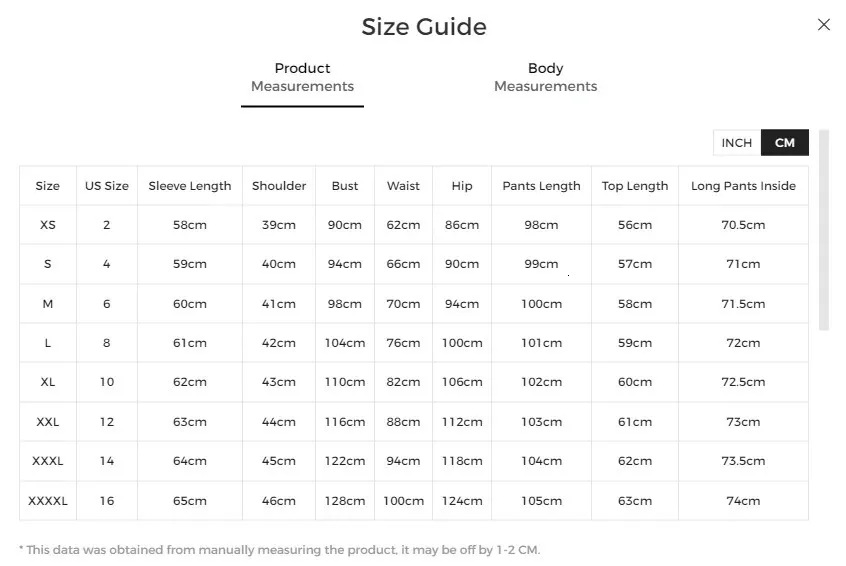Switch to the Body Measurements tab
846x566 pixels.
pos(545,77)
